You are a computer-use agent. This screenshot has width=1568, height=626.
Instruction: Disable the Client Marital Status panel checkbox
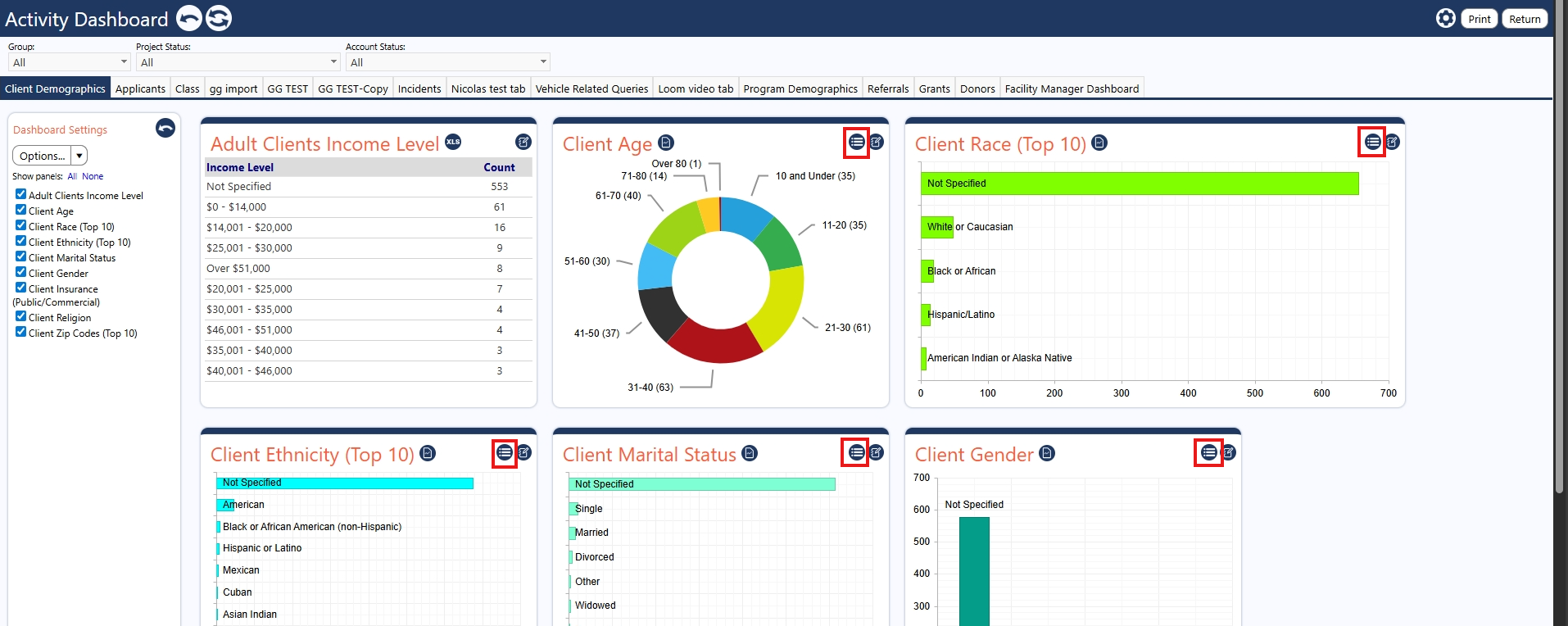pos(21,256)
